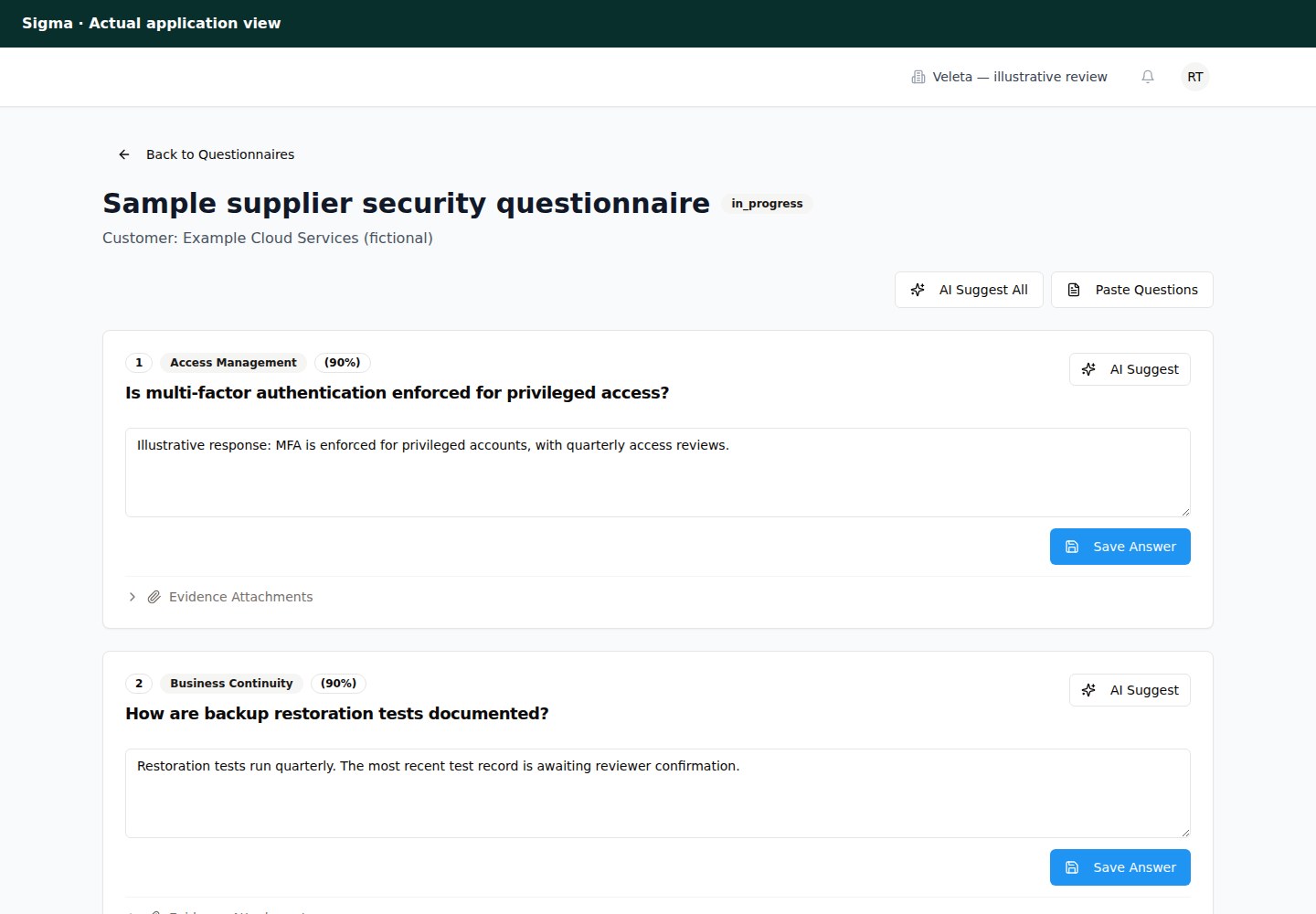The image size is (1316, 914).
Task: Click the Business Continuity category tag
Action: [x=231, y=684]
